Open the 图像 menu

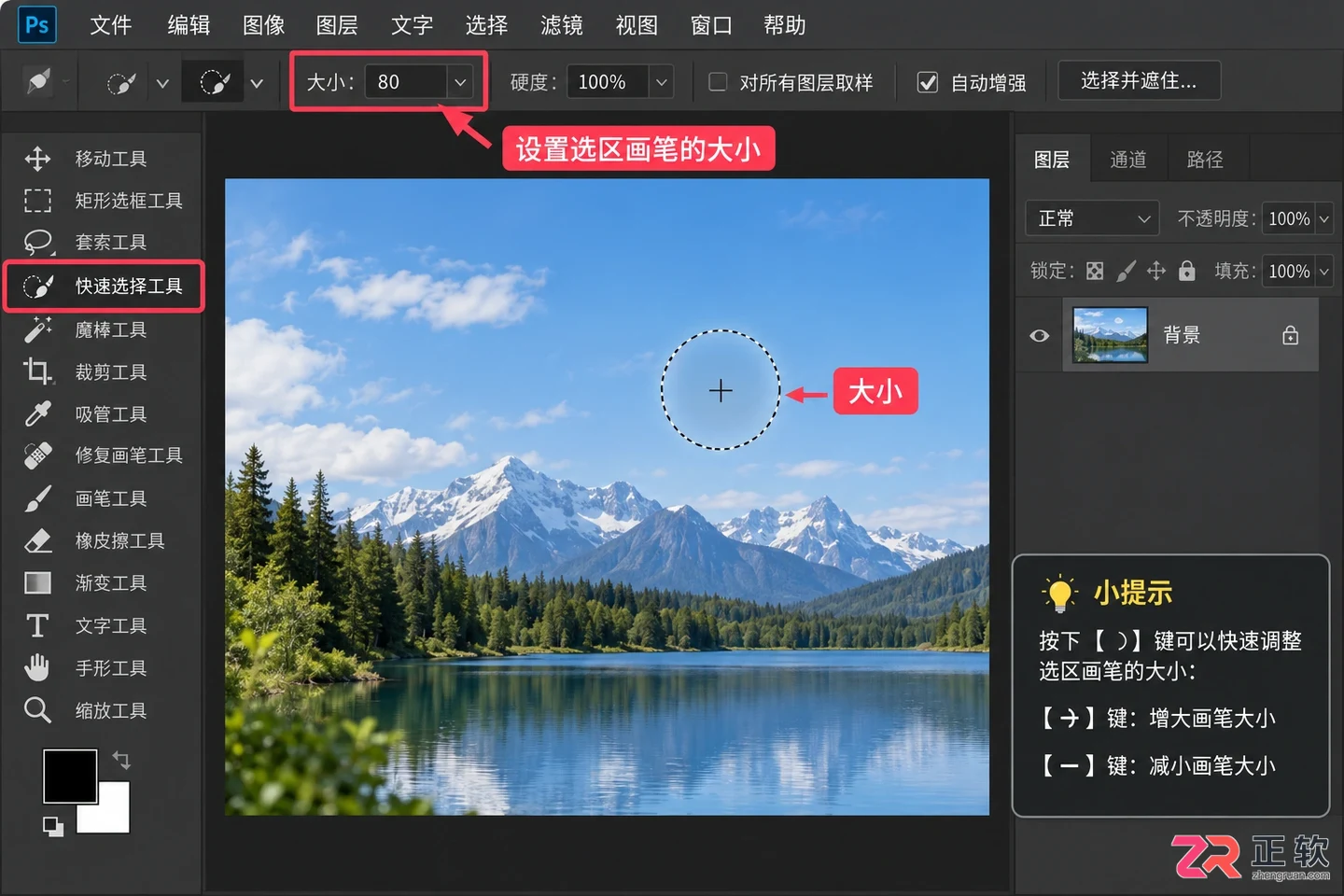(263, 25)
